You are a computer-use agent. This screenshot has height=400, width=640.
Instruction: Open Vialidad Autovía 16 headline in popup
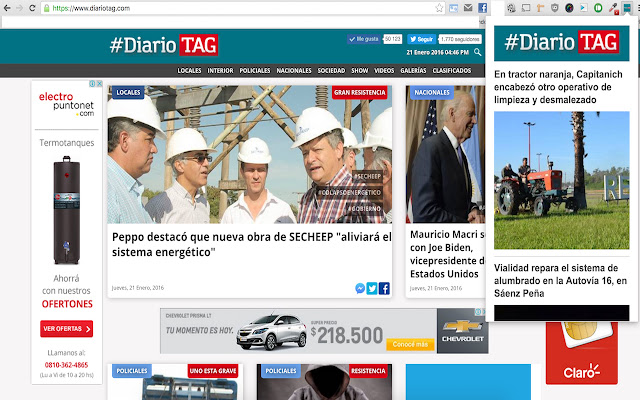point(560,280)
